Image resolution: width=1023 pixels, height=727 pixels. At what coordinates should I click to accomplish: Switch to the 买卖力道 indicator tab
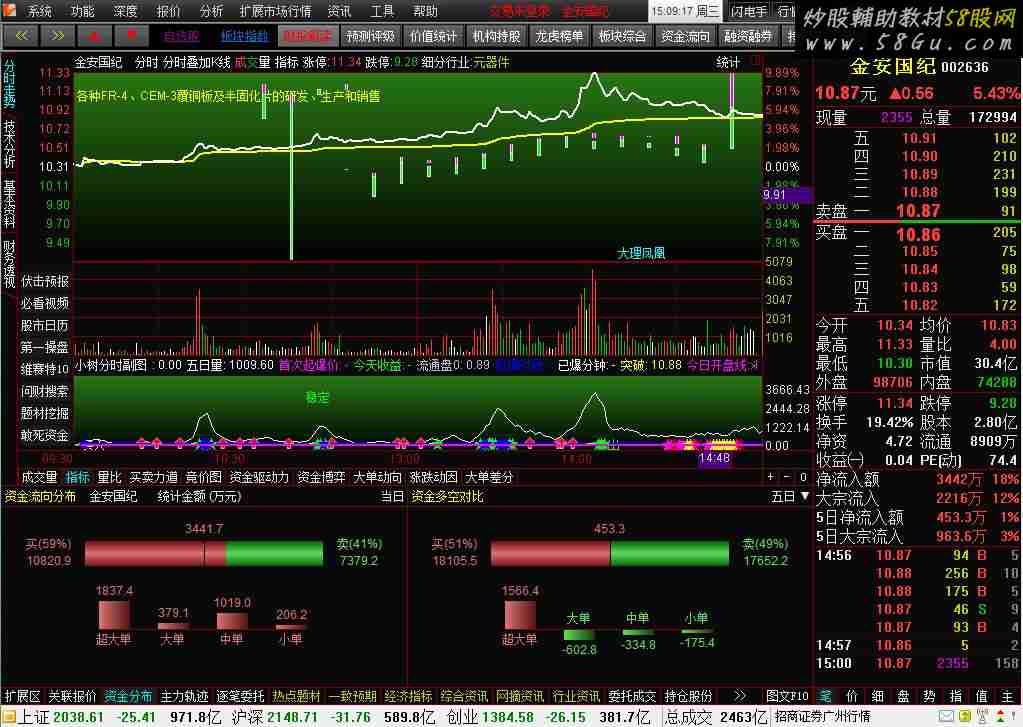coord(153,478)
